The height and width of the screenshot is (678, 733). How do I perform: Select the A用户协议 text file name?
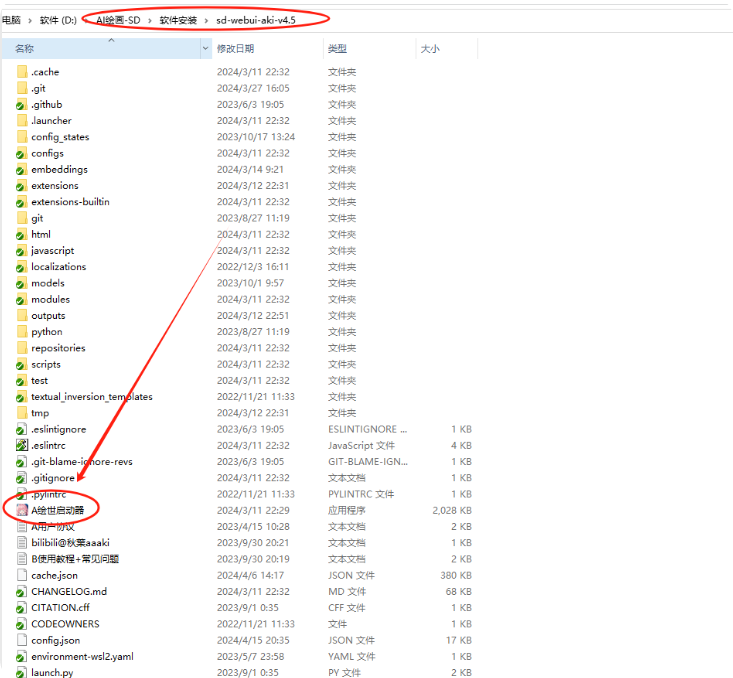coord(53,527)
